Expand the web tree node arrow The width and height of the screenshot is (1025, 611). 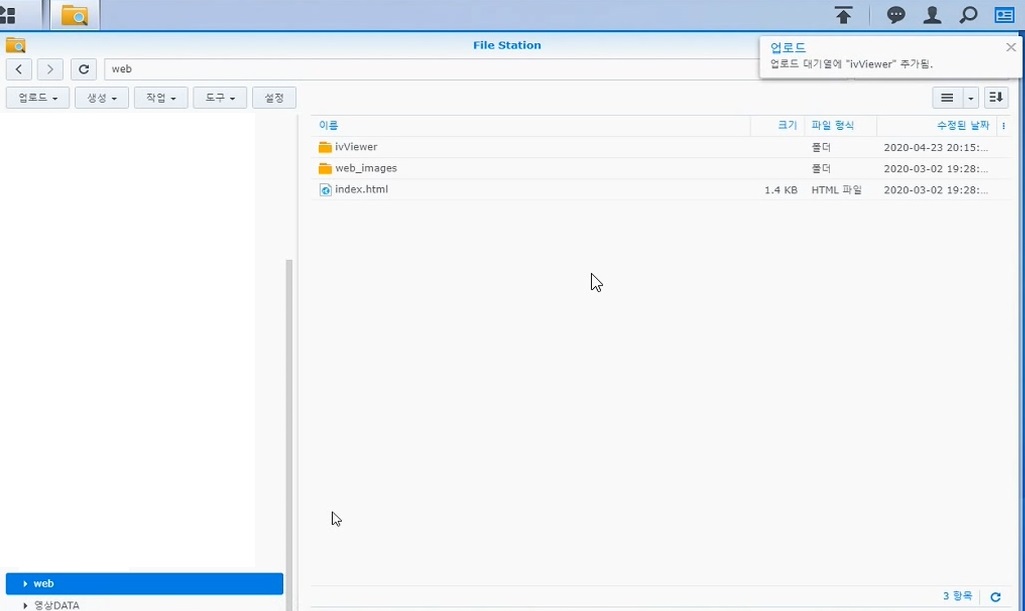[25, 584]
